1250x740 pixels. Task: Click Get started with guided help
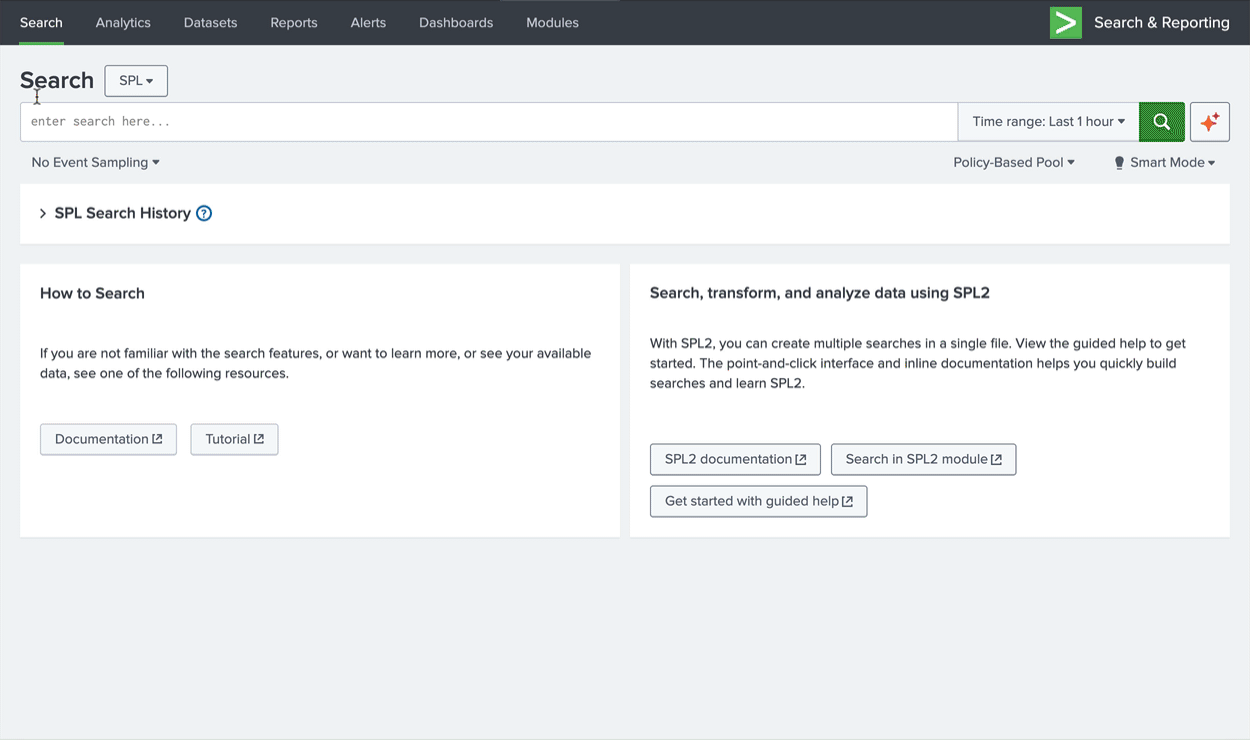click(x=758, y=501)
